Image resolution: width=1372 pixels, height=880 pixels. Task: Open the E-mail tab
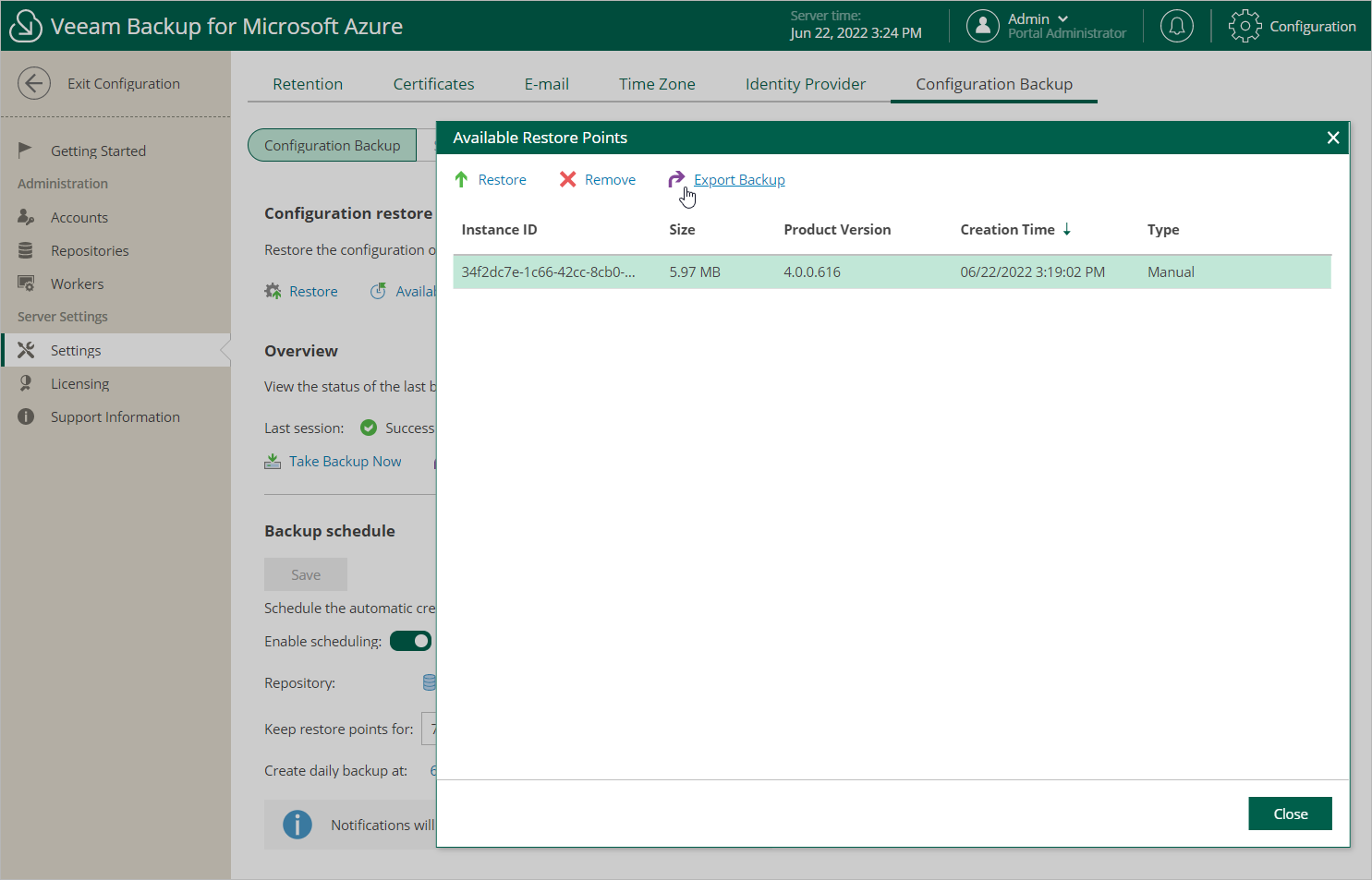click(x=547, y=84)
